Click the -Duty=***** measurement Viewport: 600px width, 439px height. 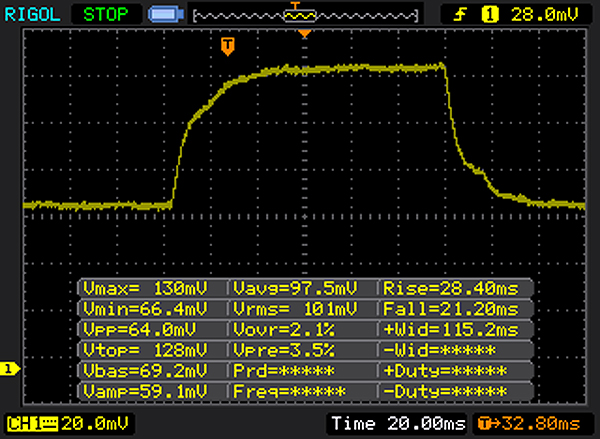pyautogui.click(x=445, y=392)
